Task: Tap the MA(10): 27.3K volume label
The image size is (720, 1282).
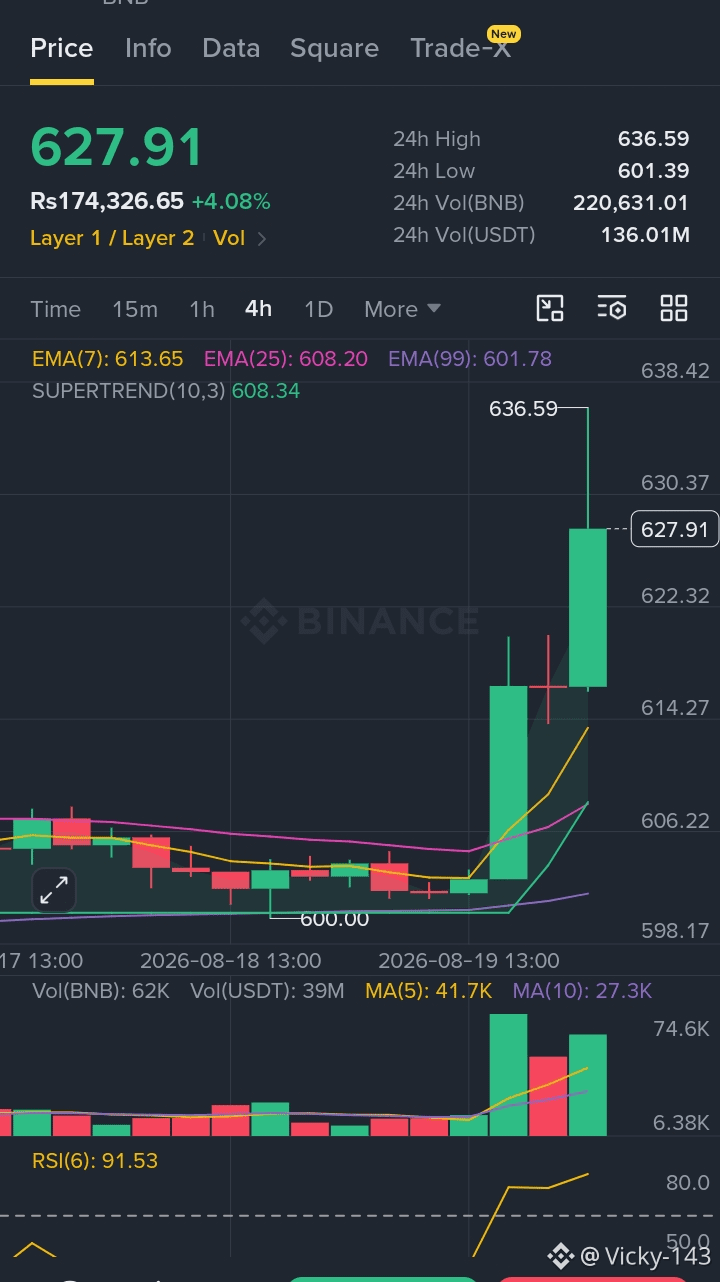Action: pyautogui.click(x=582, y=991)
